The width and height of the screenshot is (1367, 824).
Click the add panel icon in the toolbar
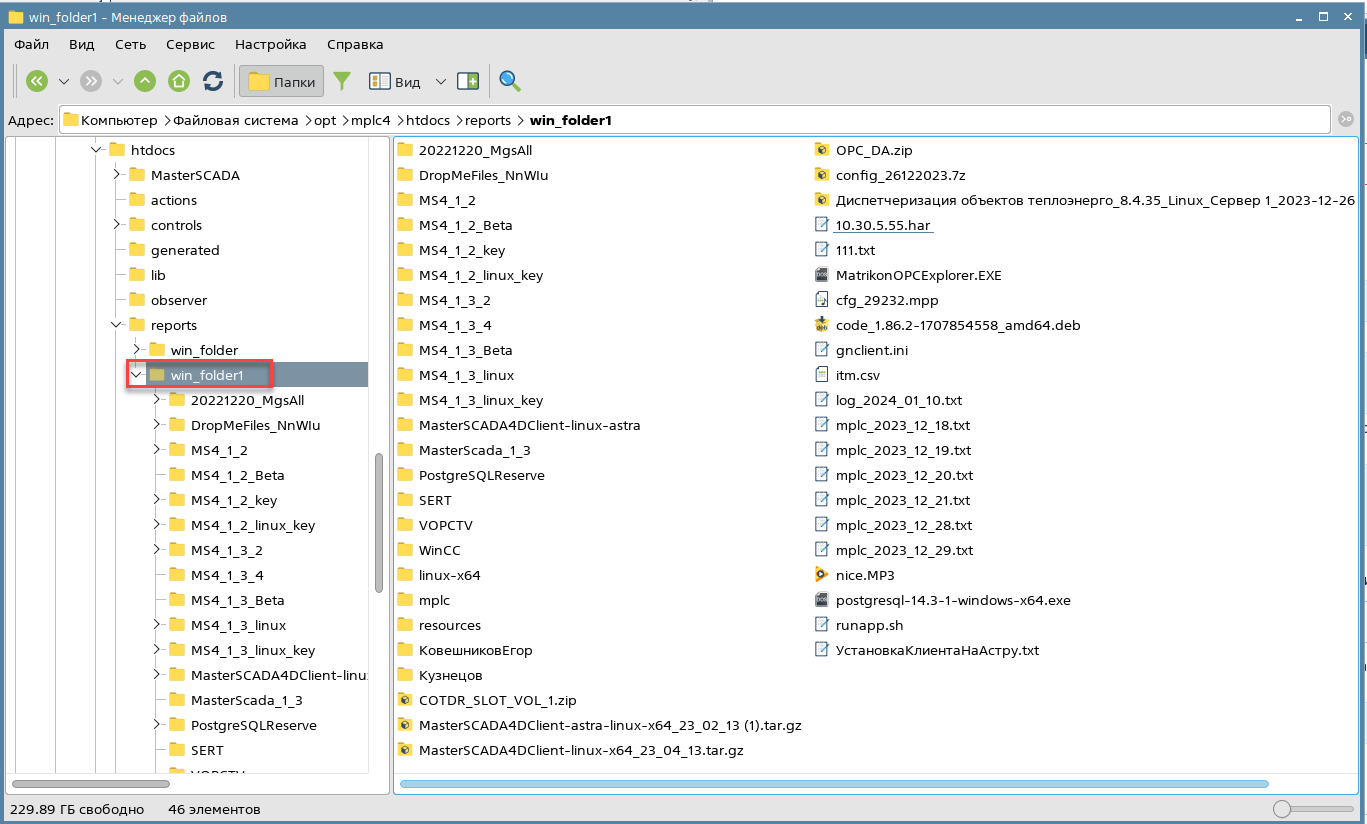[x=468, y=82]
